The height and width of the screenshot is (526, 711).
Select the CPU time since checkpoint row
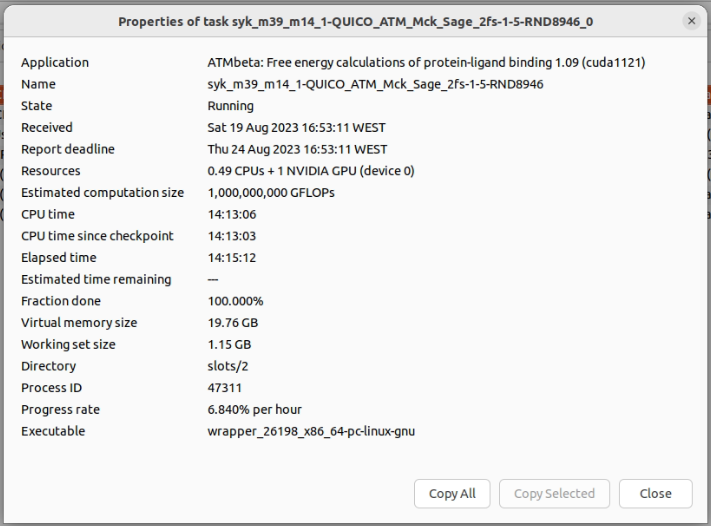click(x=97, y=236)
